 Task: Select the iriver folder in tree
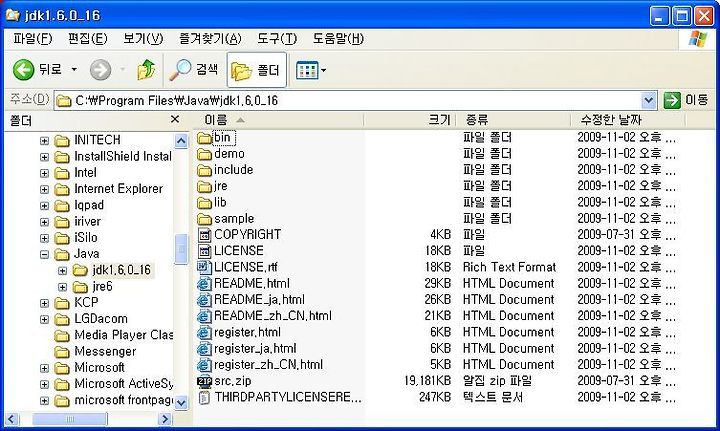(x=78, y=222)
